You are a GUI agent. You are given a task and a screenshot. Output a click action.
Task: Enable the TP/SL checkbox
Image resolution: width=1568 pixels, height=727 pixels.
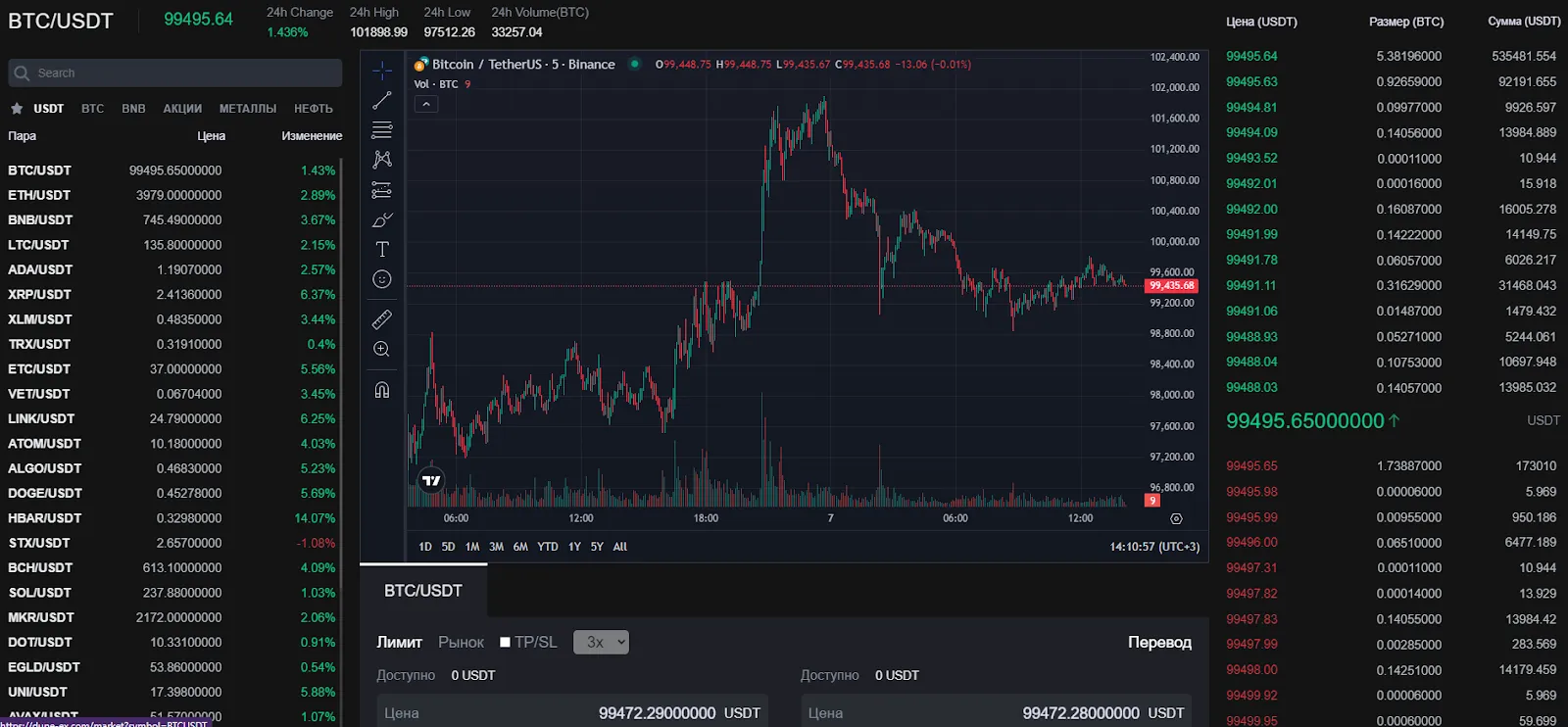[x=505, y=643]
